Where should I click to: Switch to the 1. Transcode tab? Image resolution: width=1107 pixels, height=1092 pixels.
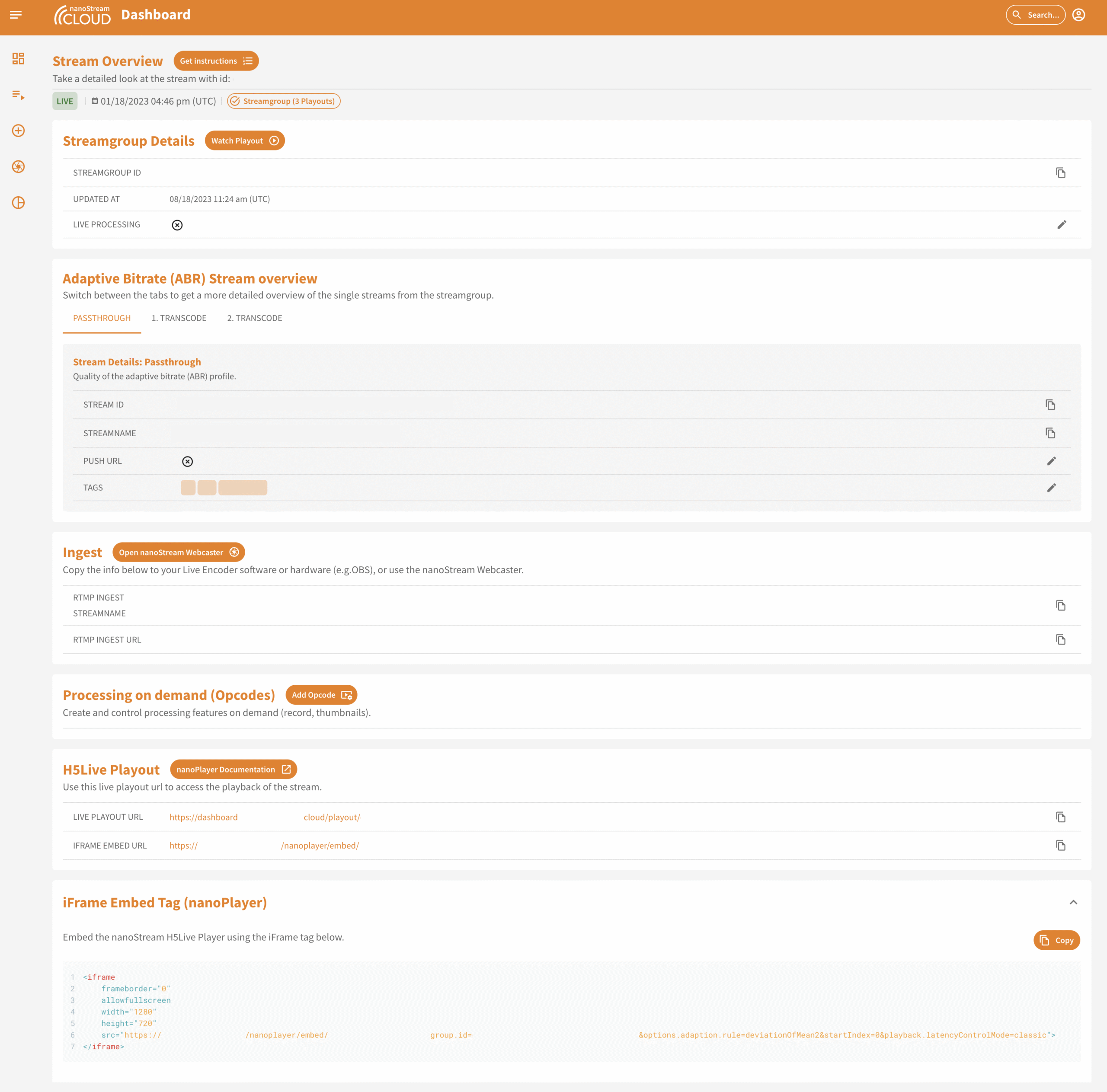[x=179, y=318]
